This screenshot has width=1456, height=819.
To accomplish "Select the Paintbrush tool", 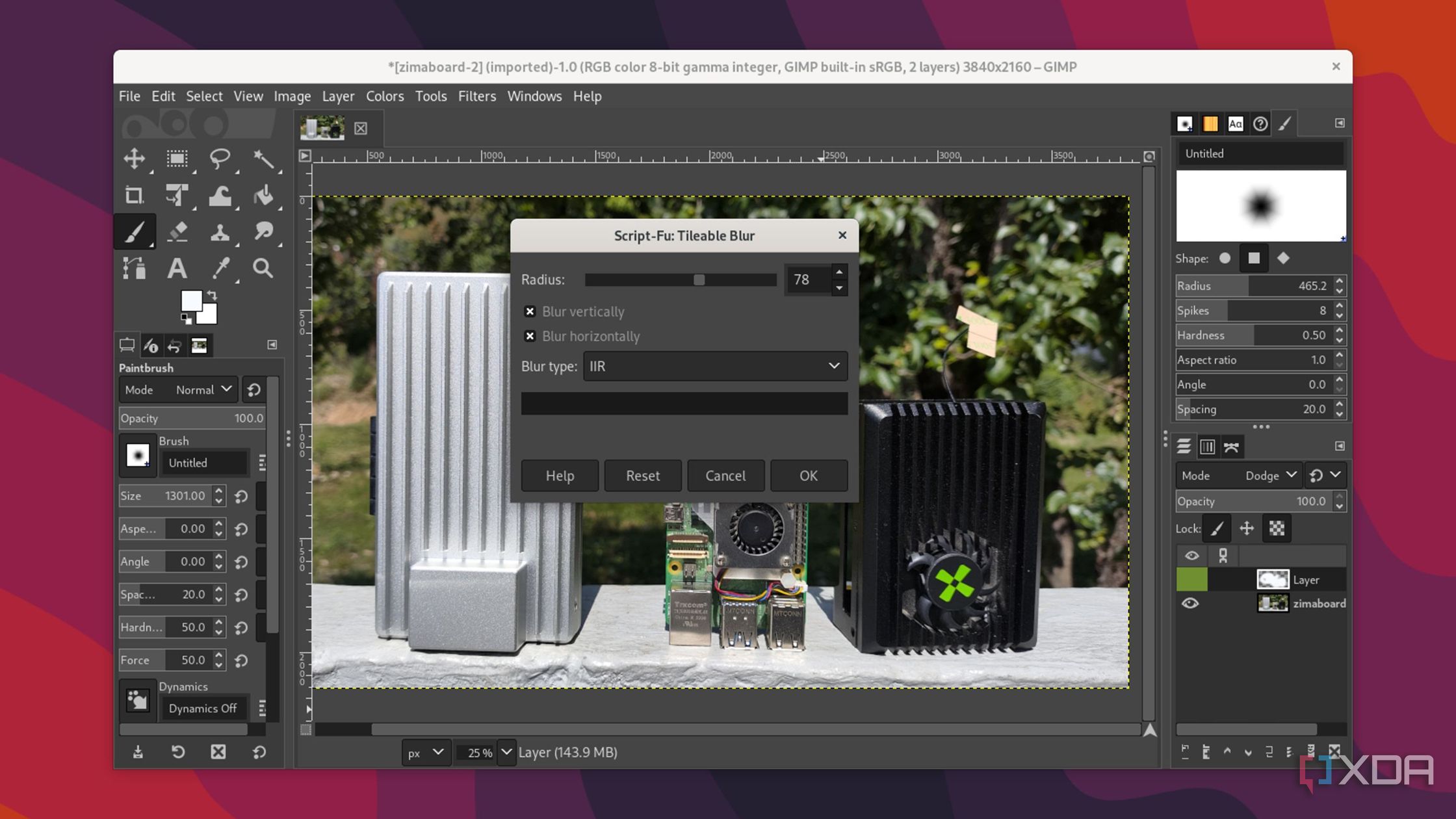I will click(135, 231).
